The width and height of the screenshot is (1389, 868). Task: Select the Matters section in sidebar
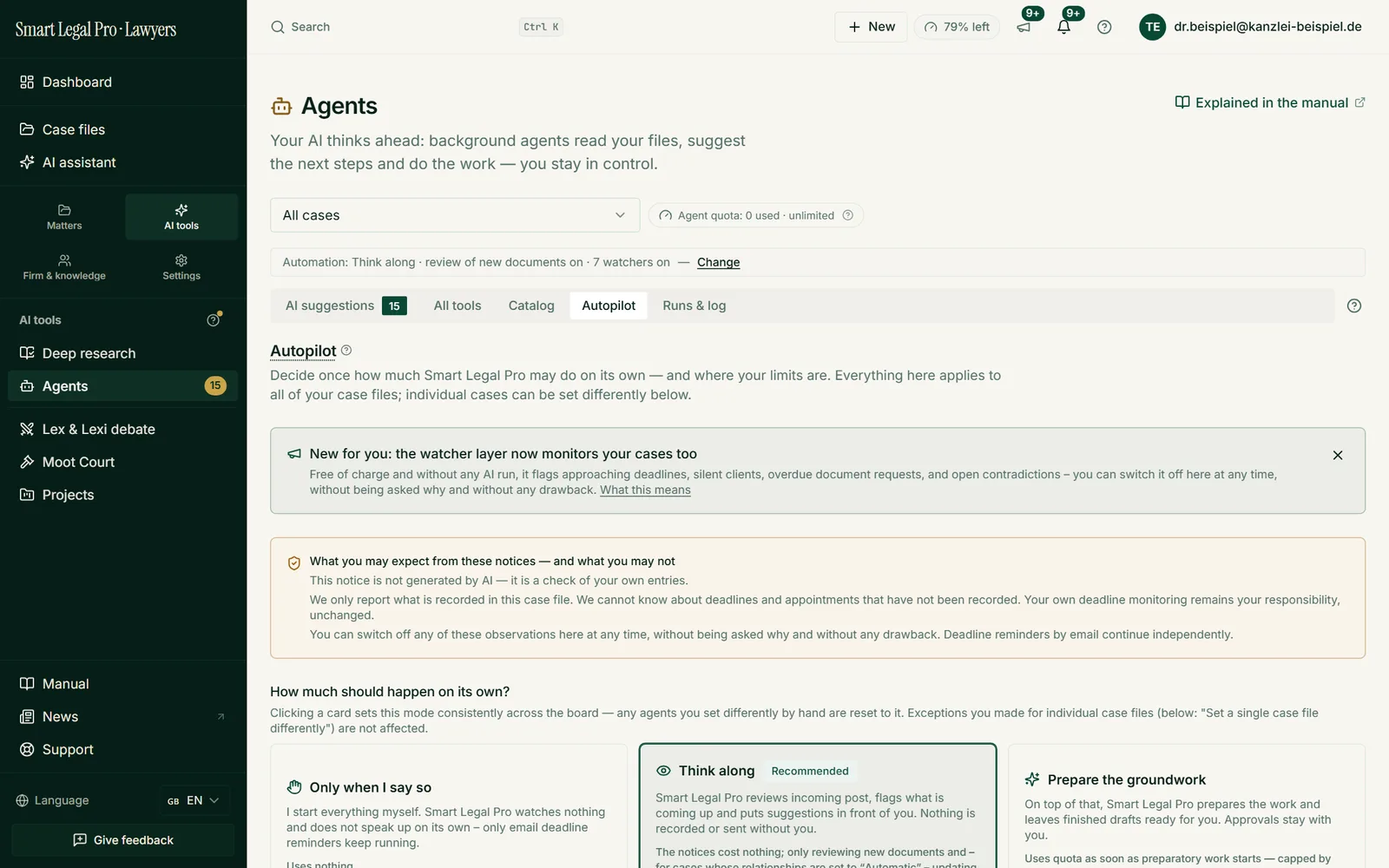(64, 217)
